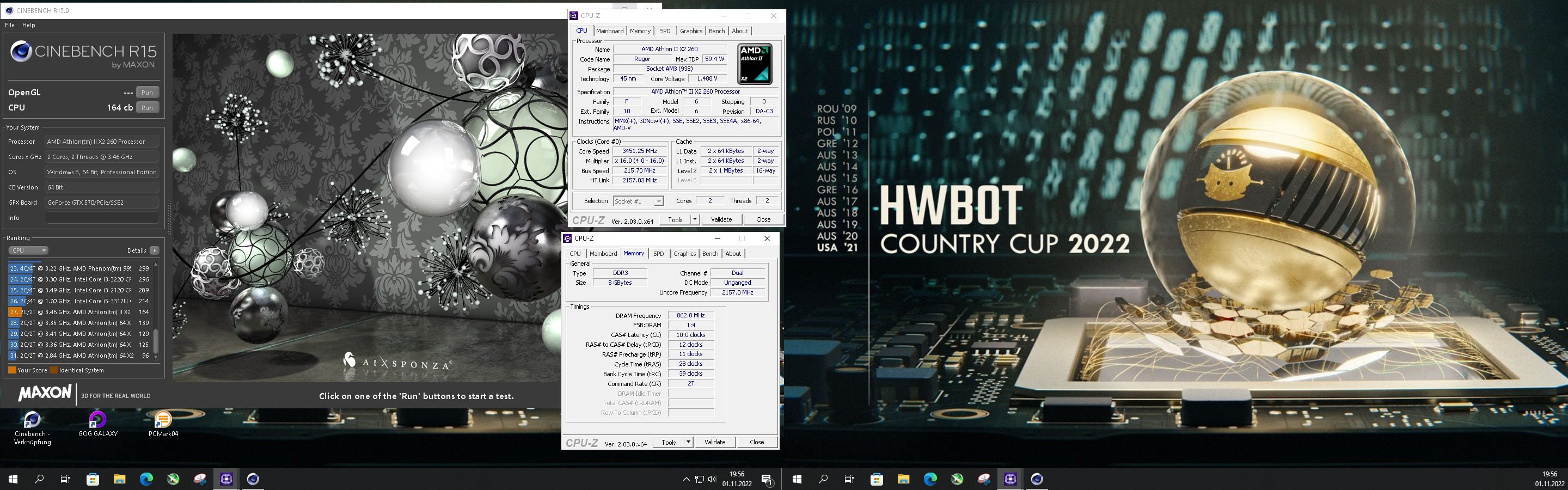This screenshot has width=1568, height=490.
Task: Click the Cinebench R15 logo sphere
Action: [x=21, y=52]
